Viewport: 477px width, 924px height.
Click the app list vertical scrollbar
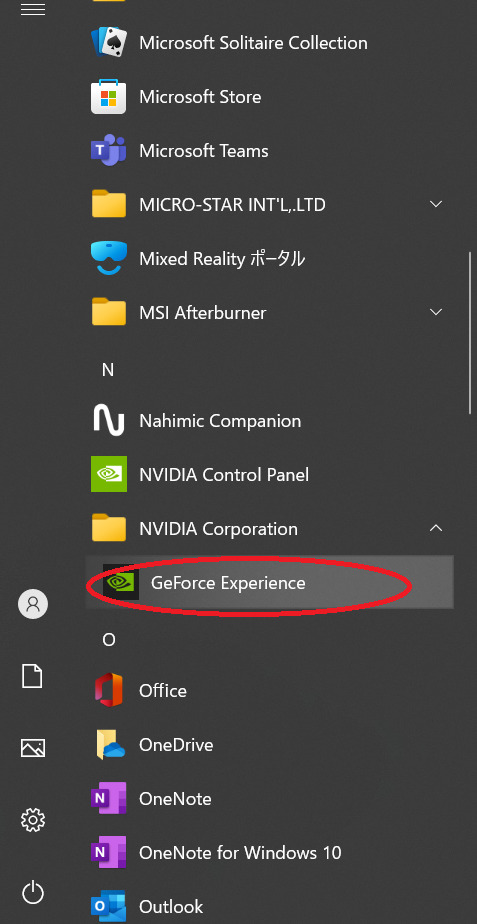470,333
